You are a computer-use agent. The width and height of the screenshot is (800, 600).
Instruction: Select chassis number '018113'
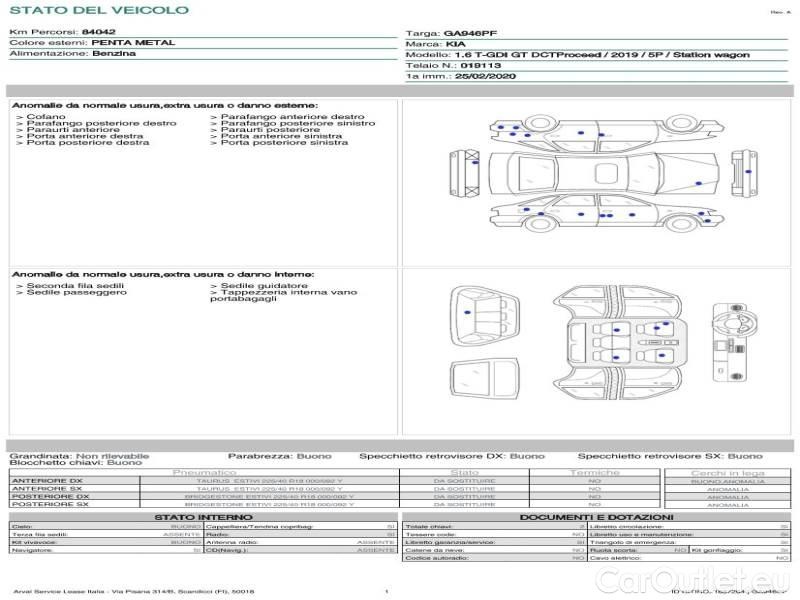(x=481, y=66)
